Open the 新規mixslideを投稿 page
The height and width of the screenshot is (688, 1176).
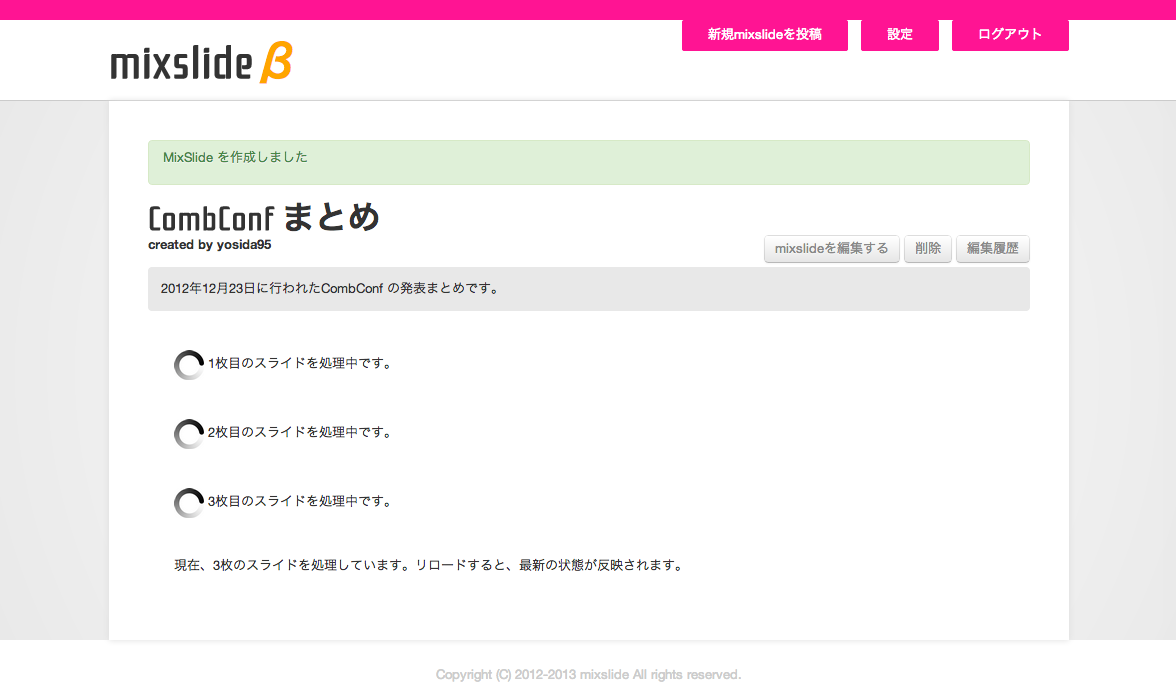point(764,35)
